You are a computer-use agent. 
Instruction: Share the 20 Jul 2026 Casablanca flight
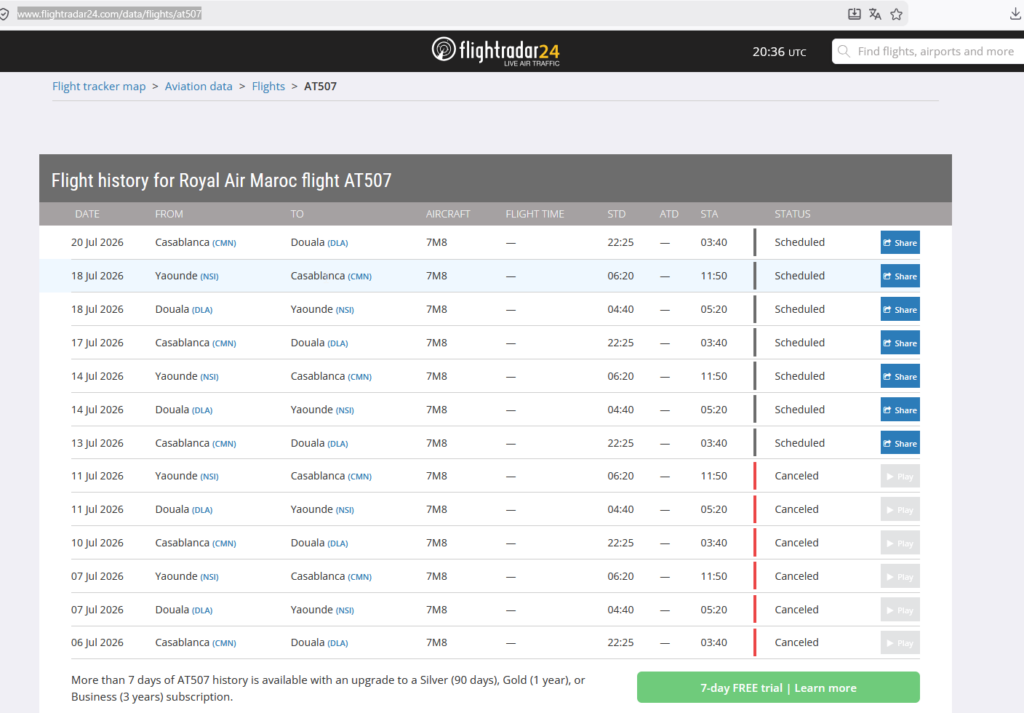(900, 242)
